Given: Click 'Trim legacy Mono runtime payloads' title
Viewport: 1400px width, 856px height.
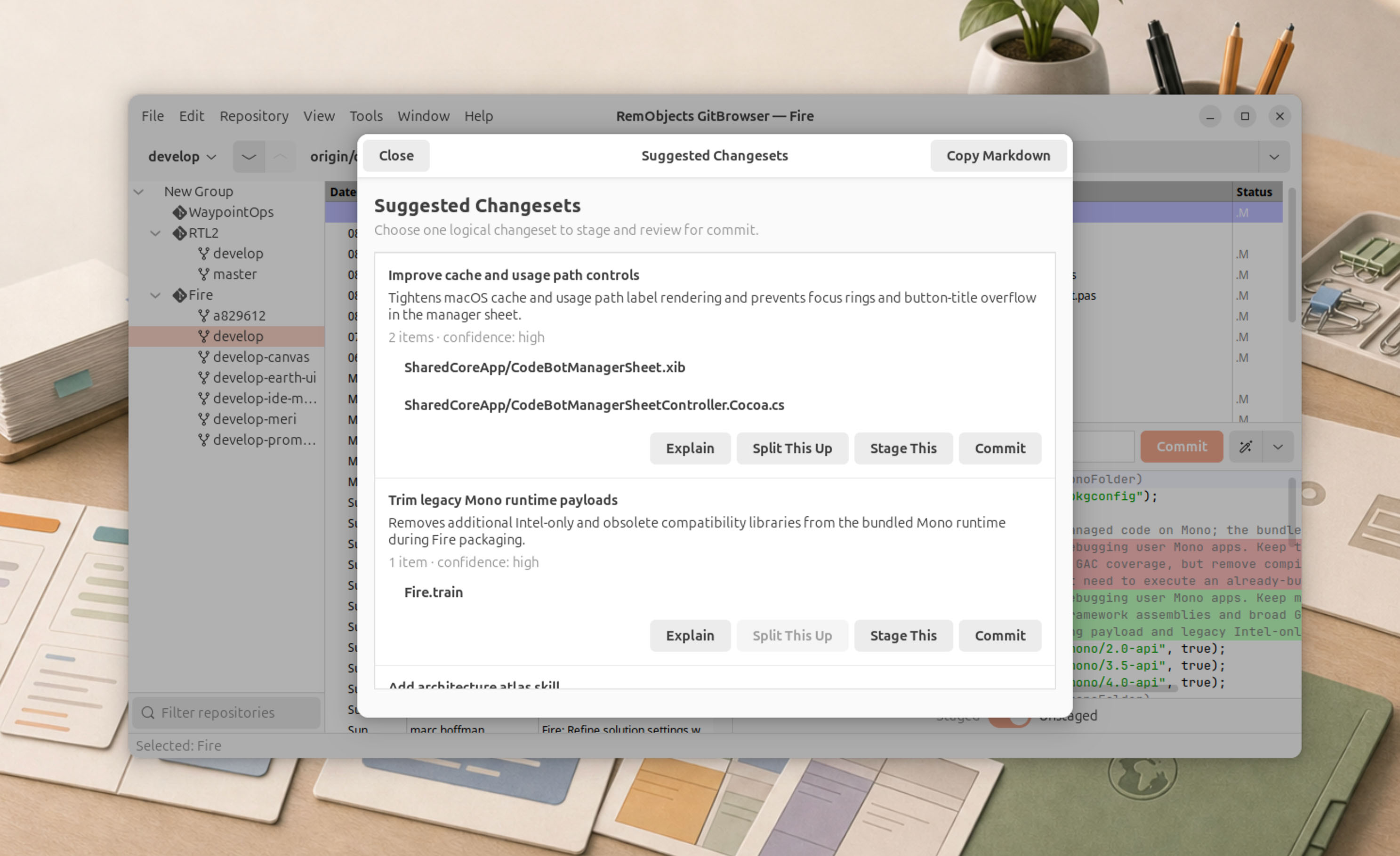Looking at the screenshot, I should 503,500.
